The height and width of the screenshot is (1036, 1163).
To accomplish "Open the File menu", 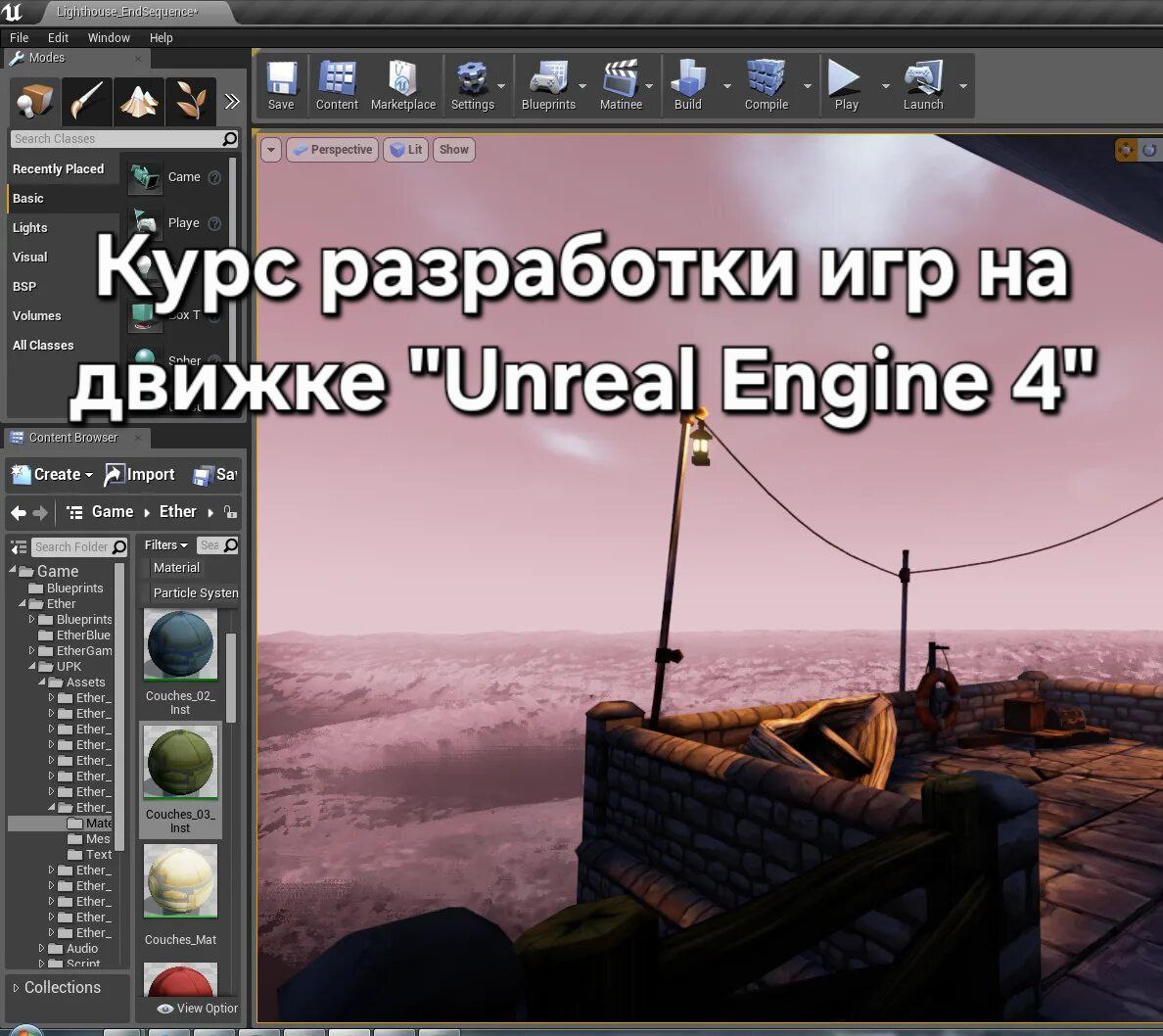I will coord(20,38).
